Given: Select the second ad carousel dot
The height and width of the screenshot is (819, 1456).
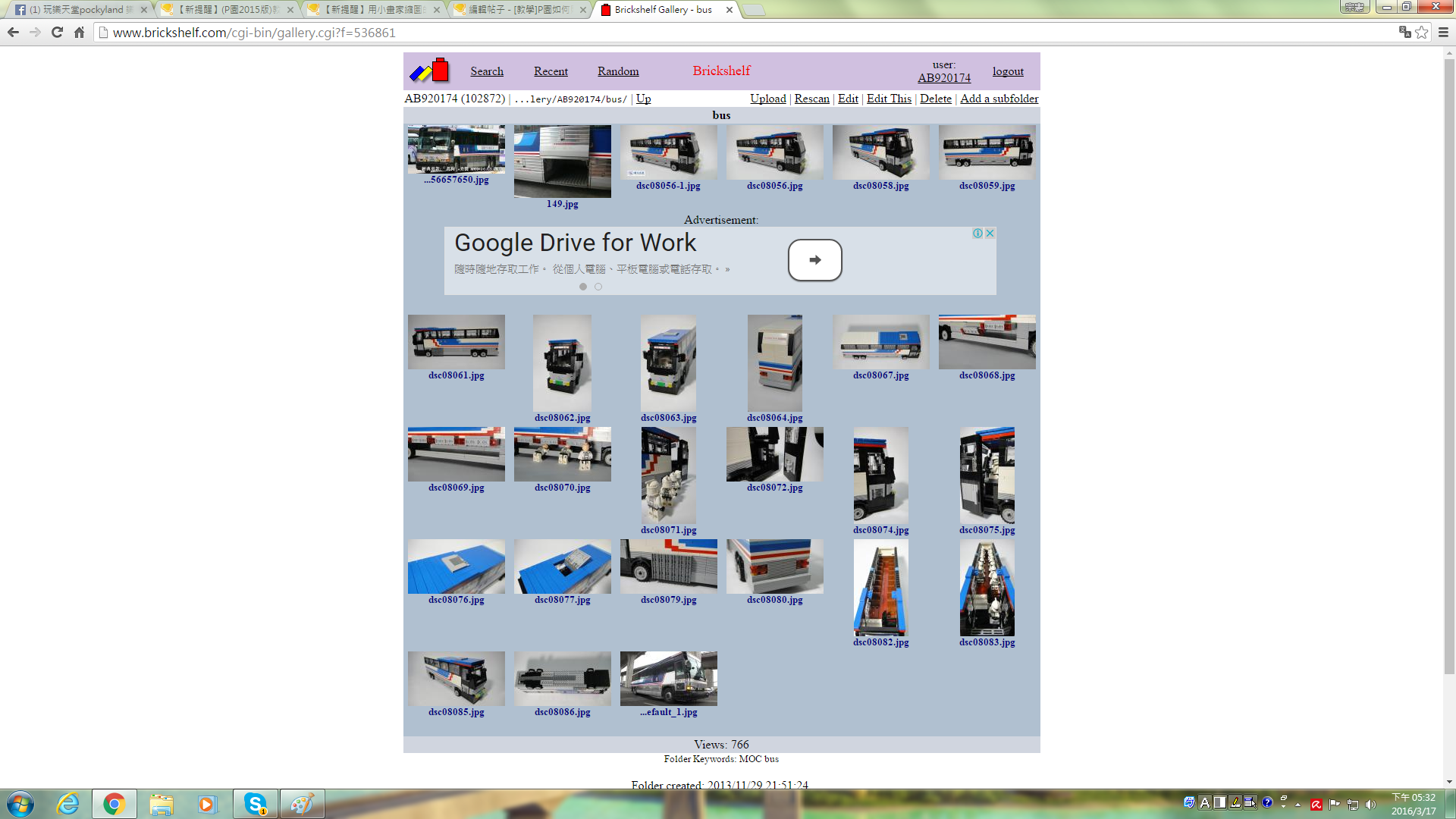Looking at the screenshot, I should pos(598,287).
